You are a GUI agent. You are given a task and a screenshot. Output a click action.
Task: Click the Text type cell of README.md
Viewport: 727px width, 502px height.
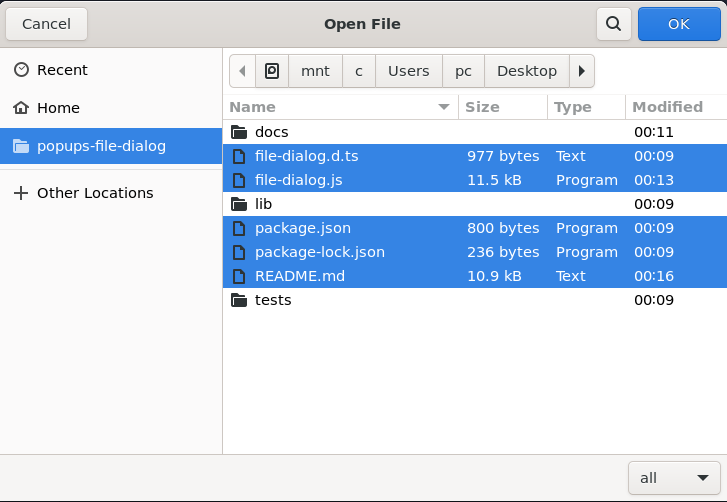click(x=571, y=276)
